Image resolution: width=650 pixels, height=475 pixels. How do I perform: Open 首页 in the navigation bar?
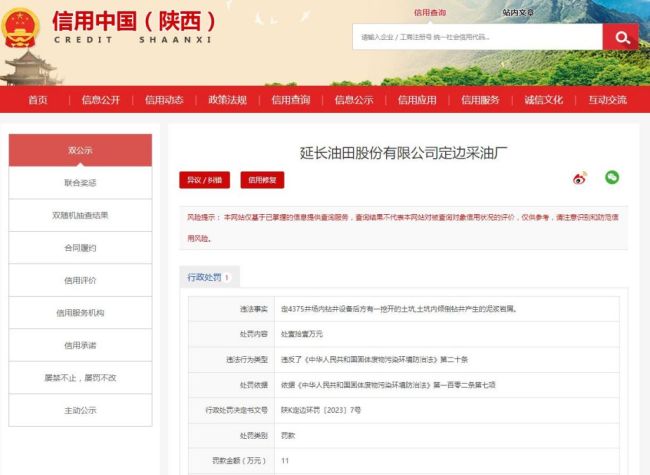38,100
